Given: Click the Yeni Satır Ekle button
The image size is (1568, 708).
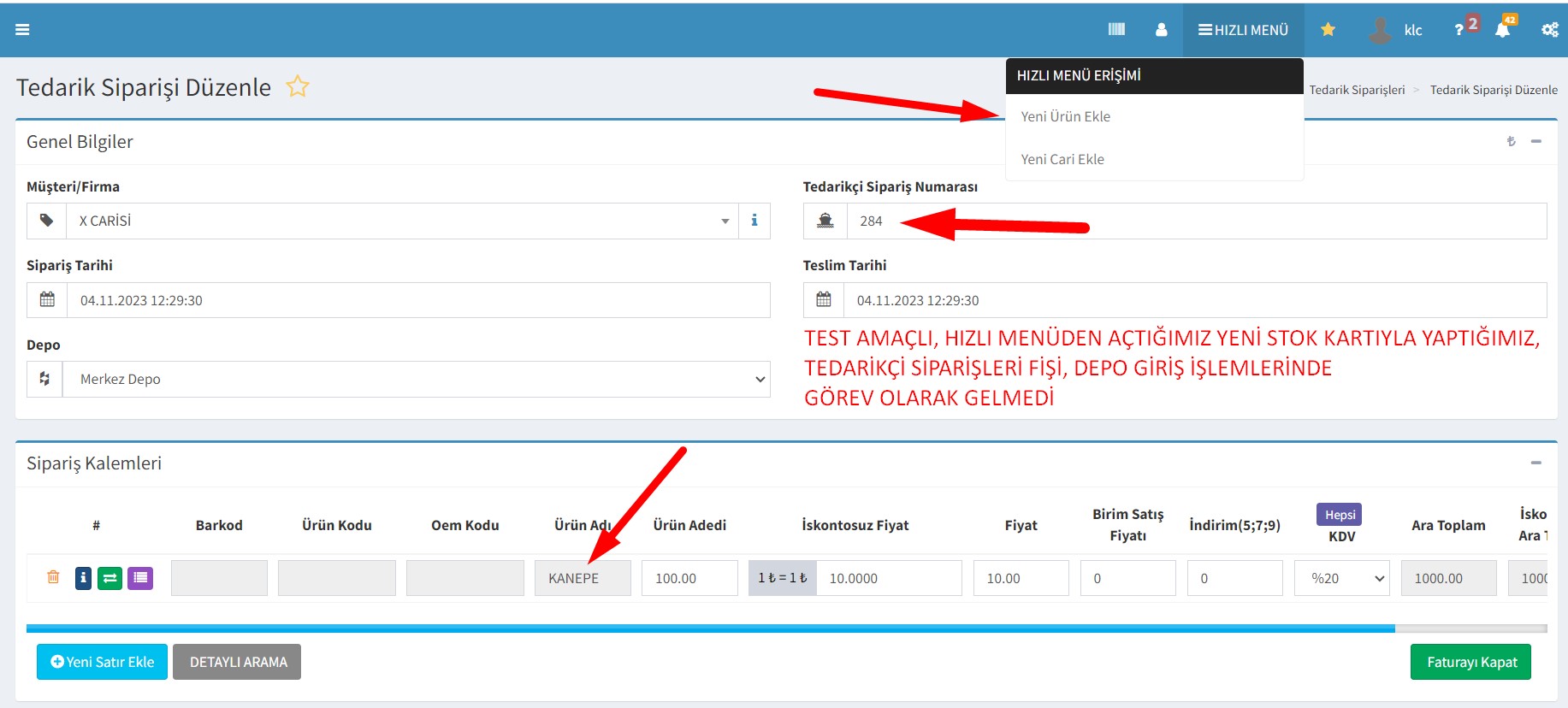Looking at the screenshot, I should (102, 662).
